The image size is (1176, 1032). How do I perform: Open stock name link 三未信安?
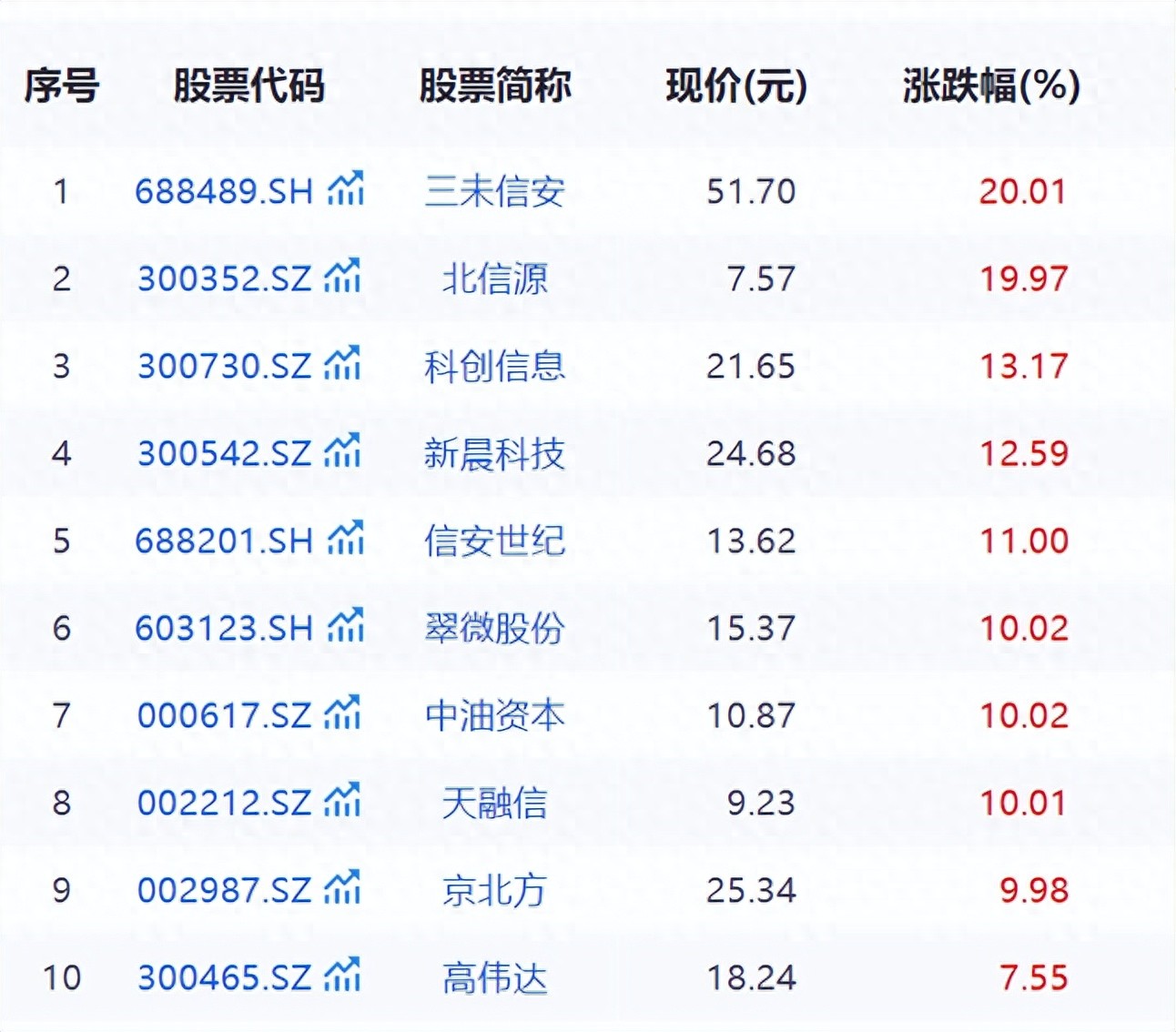[x=494, y=191]
